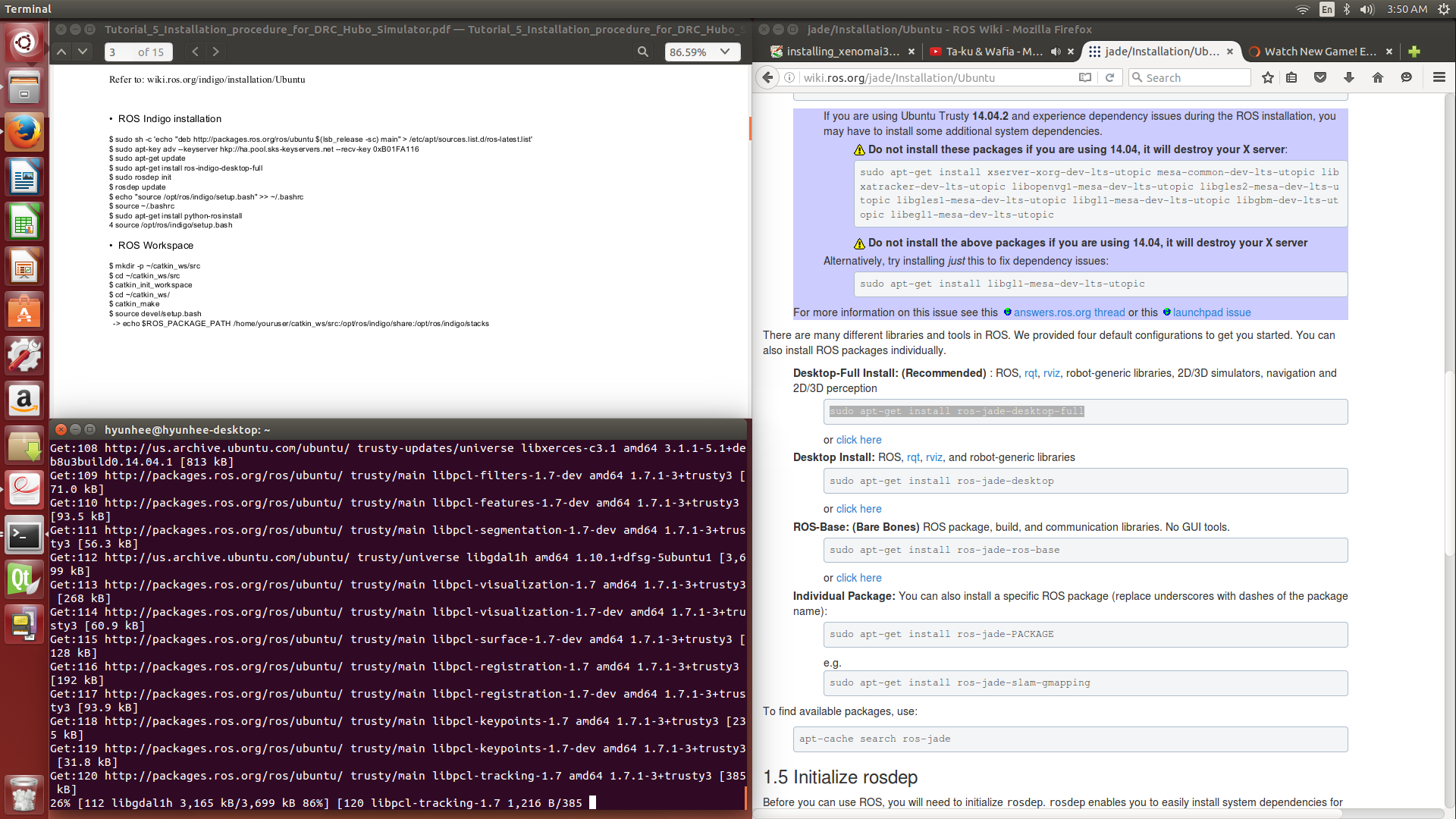Open the Firefox downloads panel
The height and width of the screenshot is (819, 1456).
pyautogui.click(x=1349, y=77)
